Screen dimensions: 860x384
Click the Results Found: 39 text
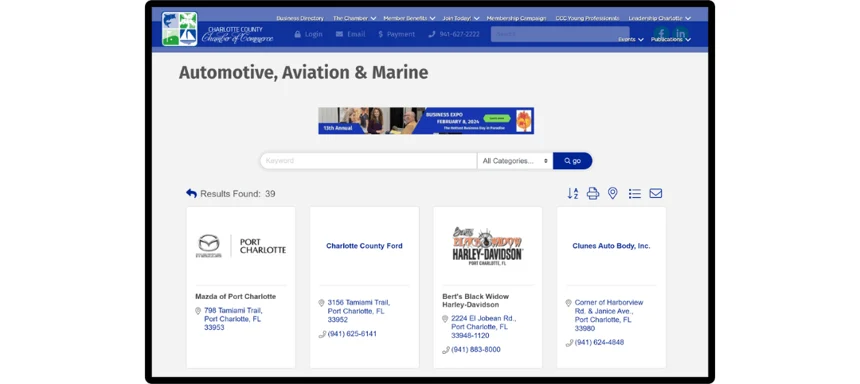pos(237,194)
